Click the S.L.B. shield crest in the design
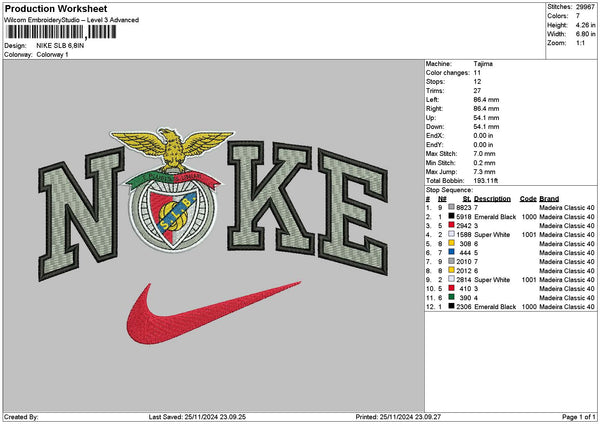The image size is (600, 424). click(173, 217)
